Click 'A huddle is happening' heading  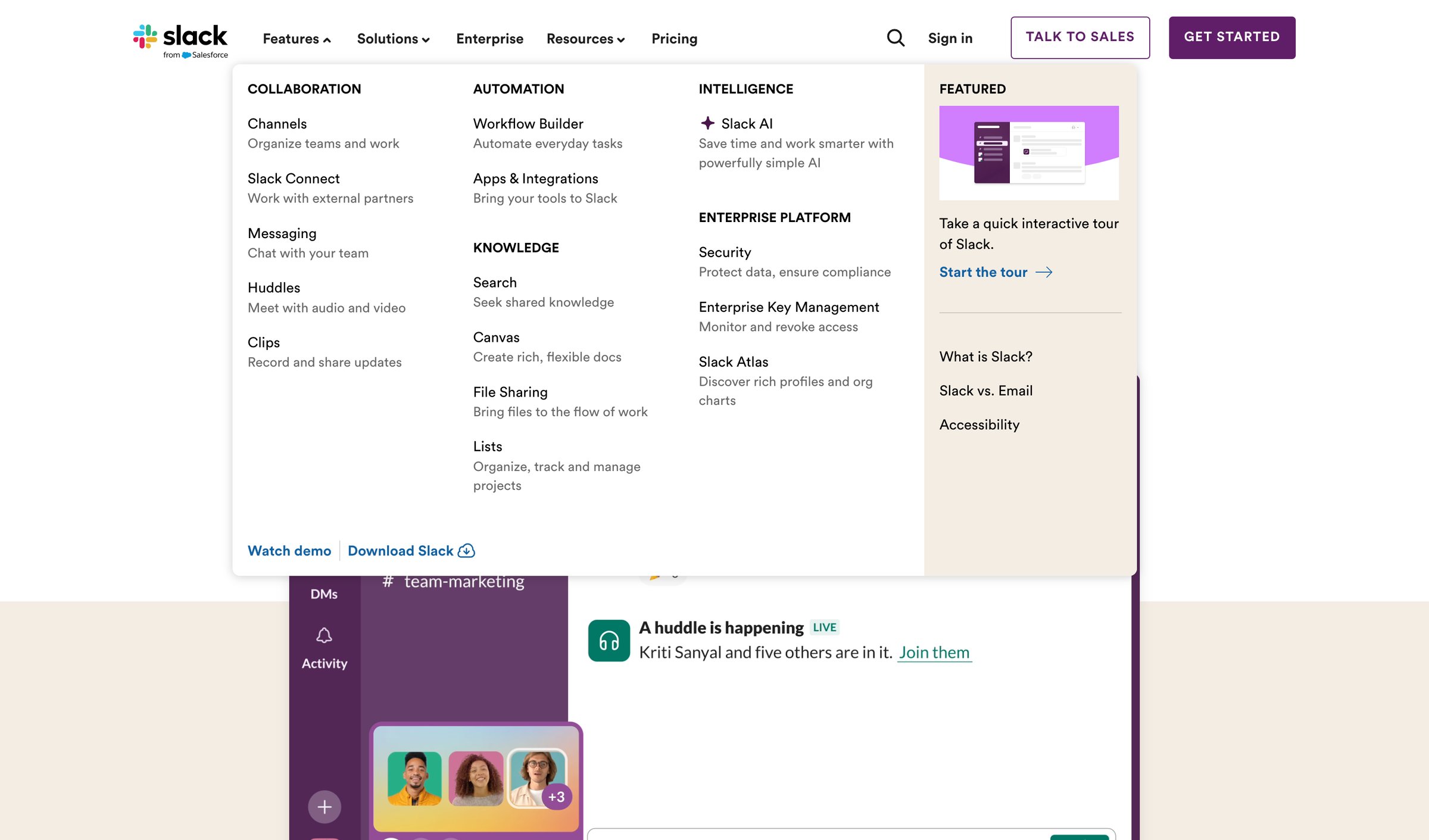pos(721,627)
